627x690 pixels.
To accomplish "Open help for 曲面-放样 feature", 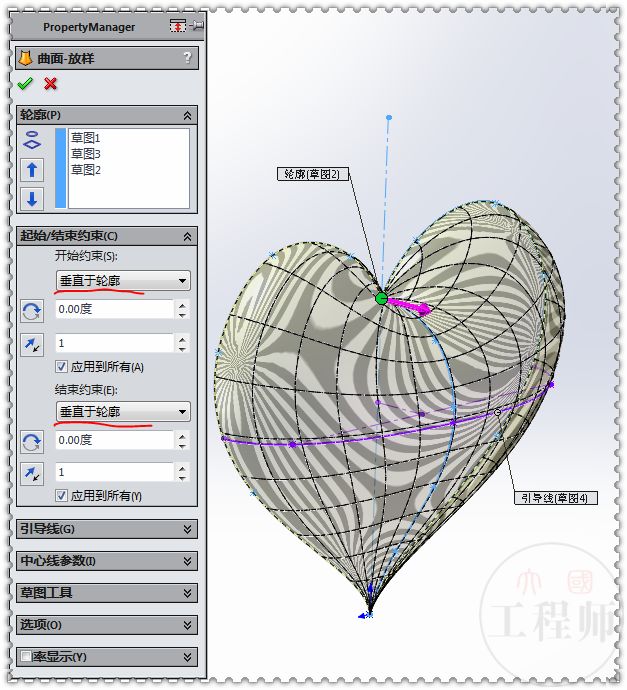I will pyautogui.click(x=187, y=58).
